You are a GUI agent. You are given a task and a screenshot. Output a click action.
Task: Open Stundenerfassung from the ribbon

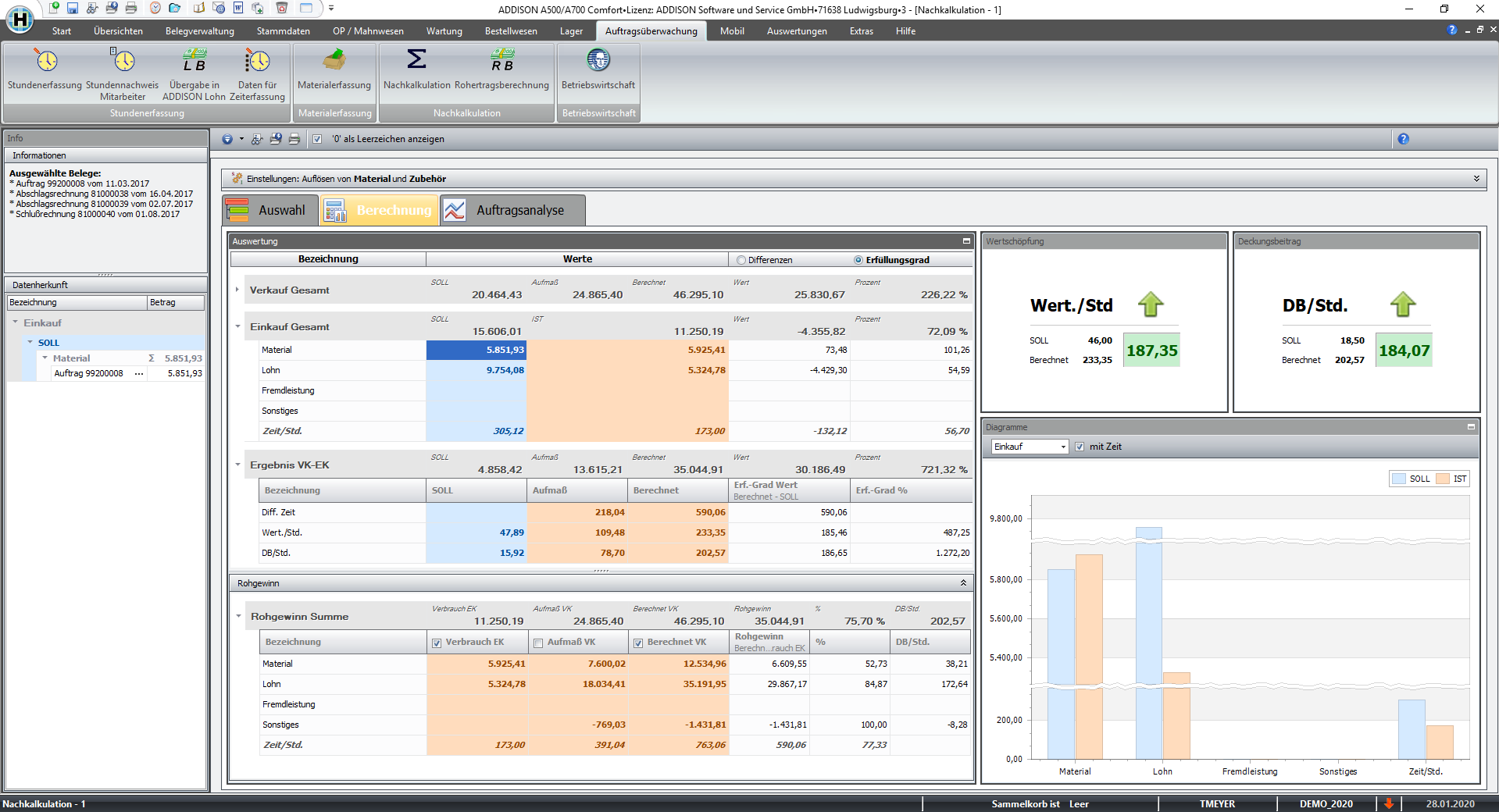45,62
